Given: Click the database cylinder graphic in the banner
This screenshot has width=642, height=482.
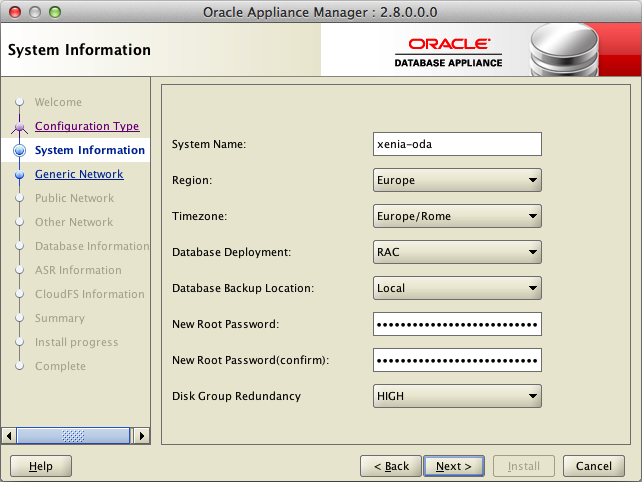Looking at the screenshot, I should pos(564,50).
